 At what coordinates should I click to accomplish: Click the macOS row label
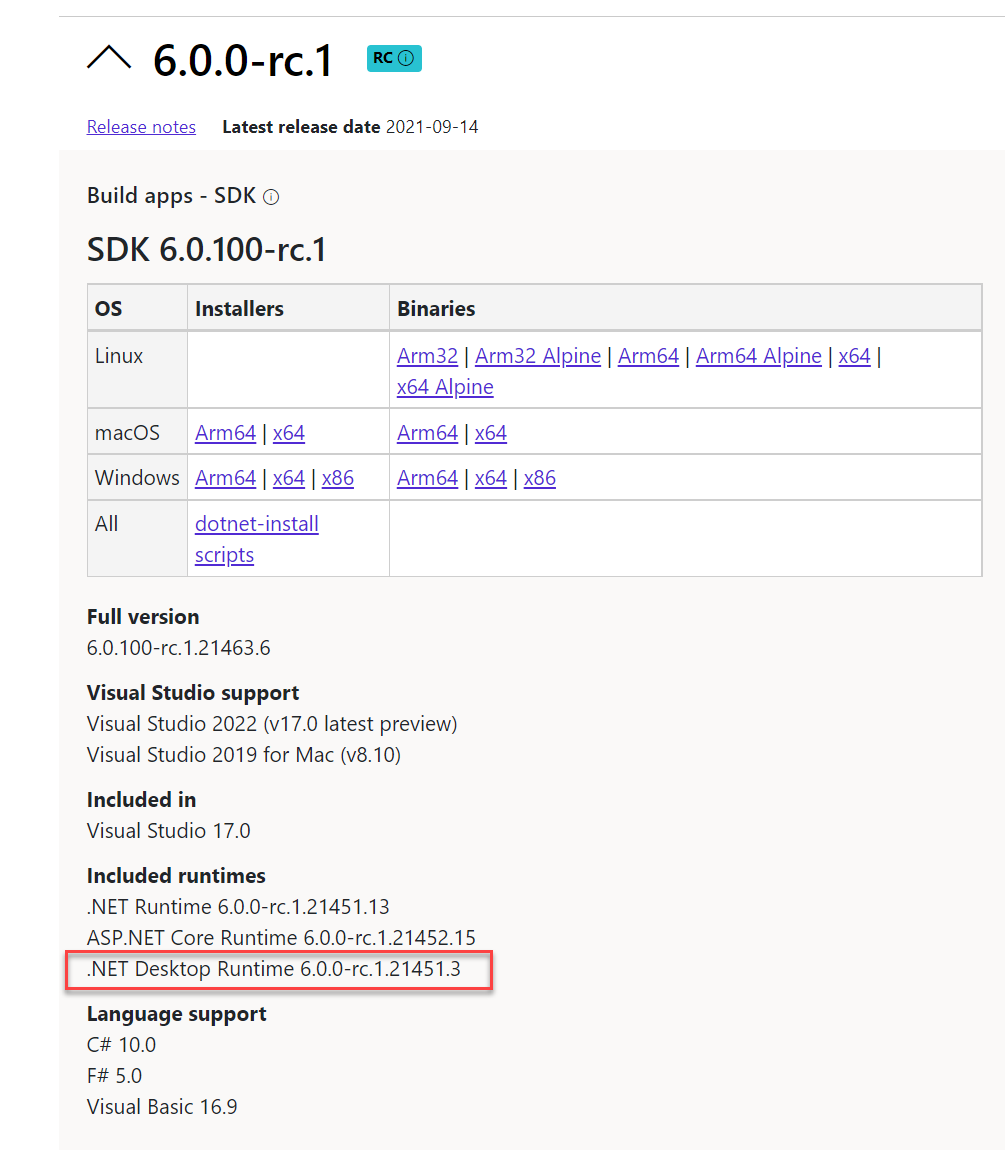(x=127, y=433)
